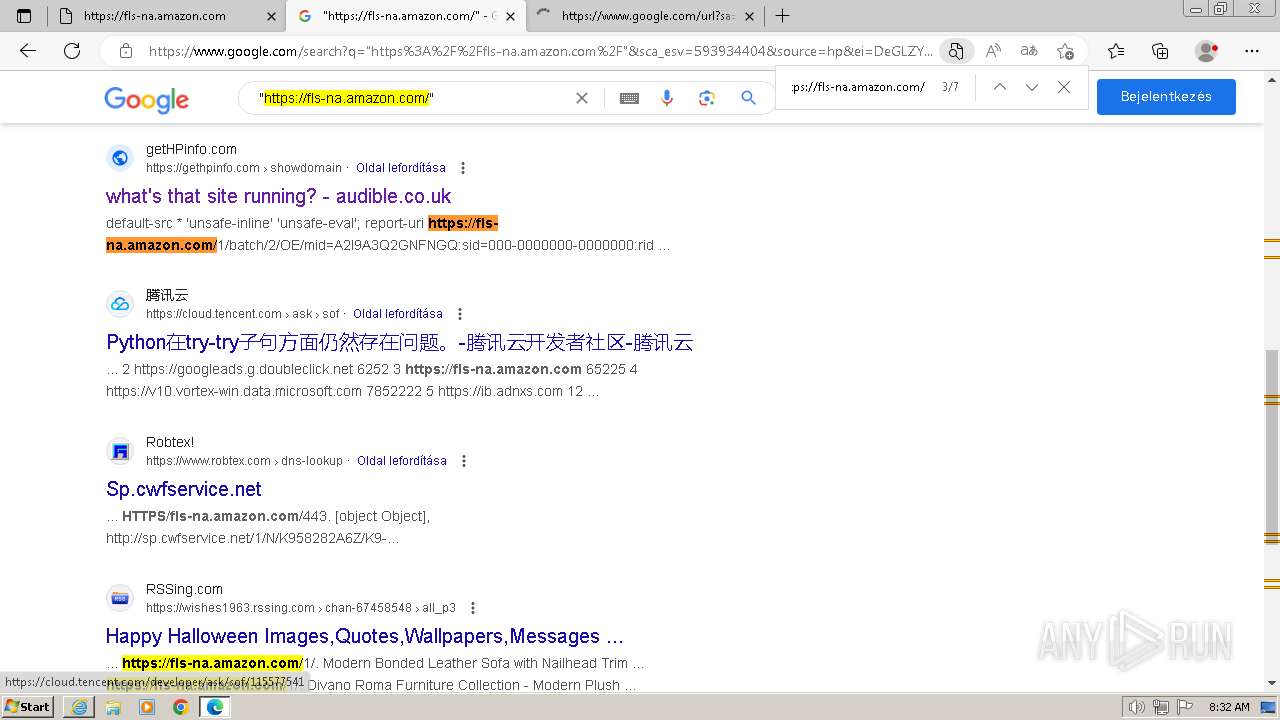Open Edge Settings and more menu
The height and width of the screenshot is (720, 1280).
click(x=1252, y=51)
